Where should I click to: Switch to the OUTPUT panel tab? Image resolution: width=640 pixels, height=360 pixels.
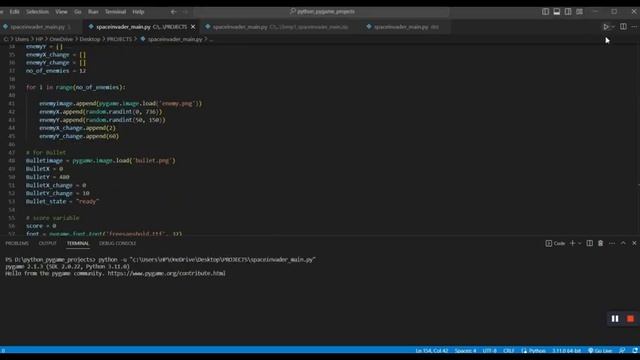(47, 243)
